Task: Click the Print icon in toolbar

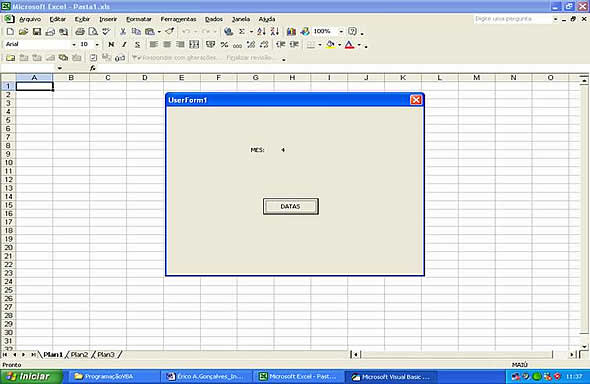Action: pyautogui.click(x=80, y=32)
